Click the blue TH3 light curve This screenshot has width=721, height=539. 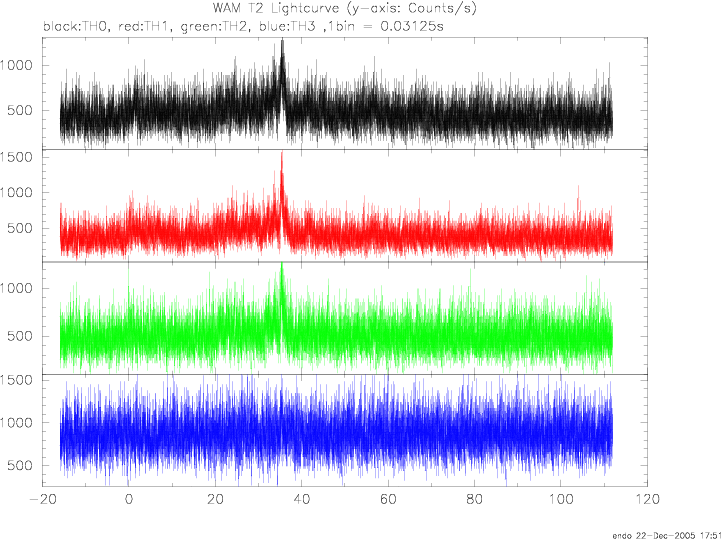coord(336,430)
